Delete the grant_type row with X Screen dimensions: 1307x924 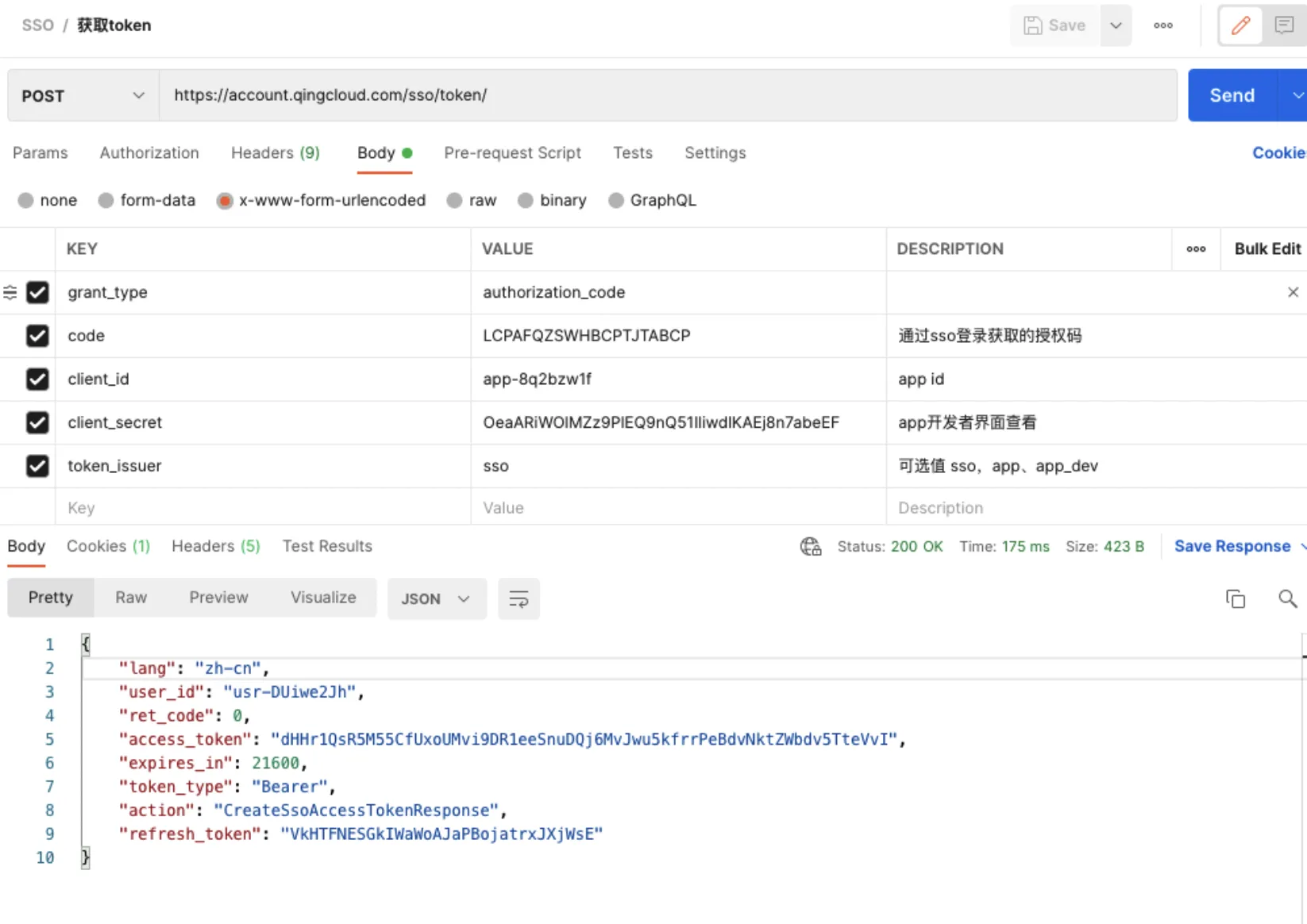click(1293, 292)
